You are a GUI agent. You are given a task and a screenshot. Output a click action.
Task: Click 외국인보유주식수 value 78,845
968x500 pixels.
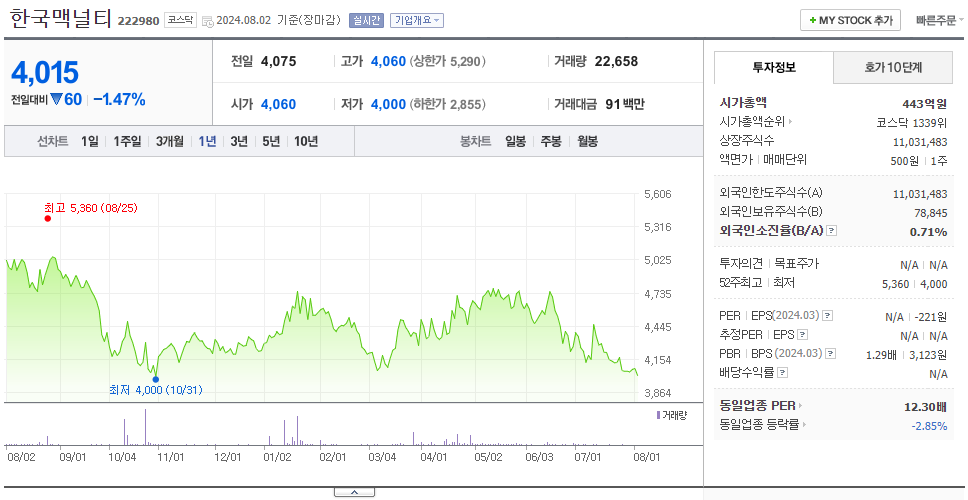point(930,213)
